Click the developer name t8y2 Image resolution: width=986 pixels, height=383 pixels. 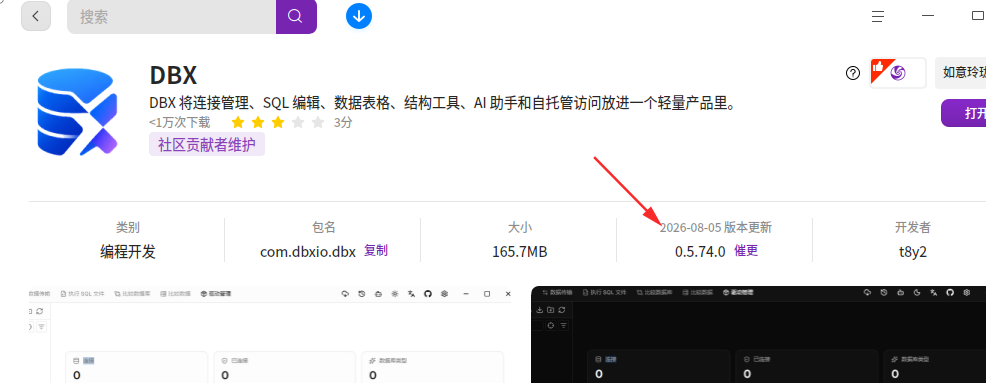913,252
